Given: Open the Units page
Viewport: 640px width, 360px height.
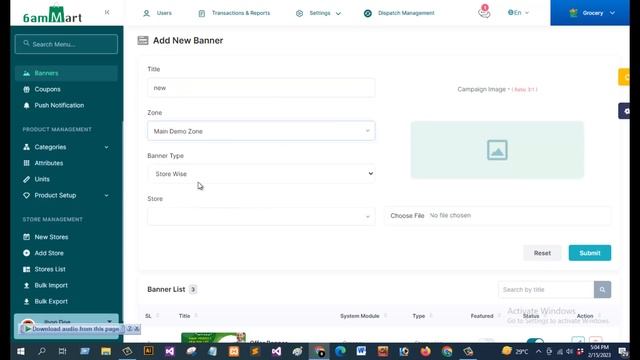Looking at the screenshot, I should [x=42, y=179].
